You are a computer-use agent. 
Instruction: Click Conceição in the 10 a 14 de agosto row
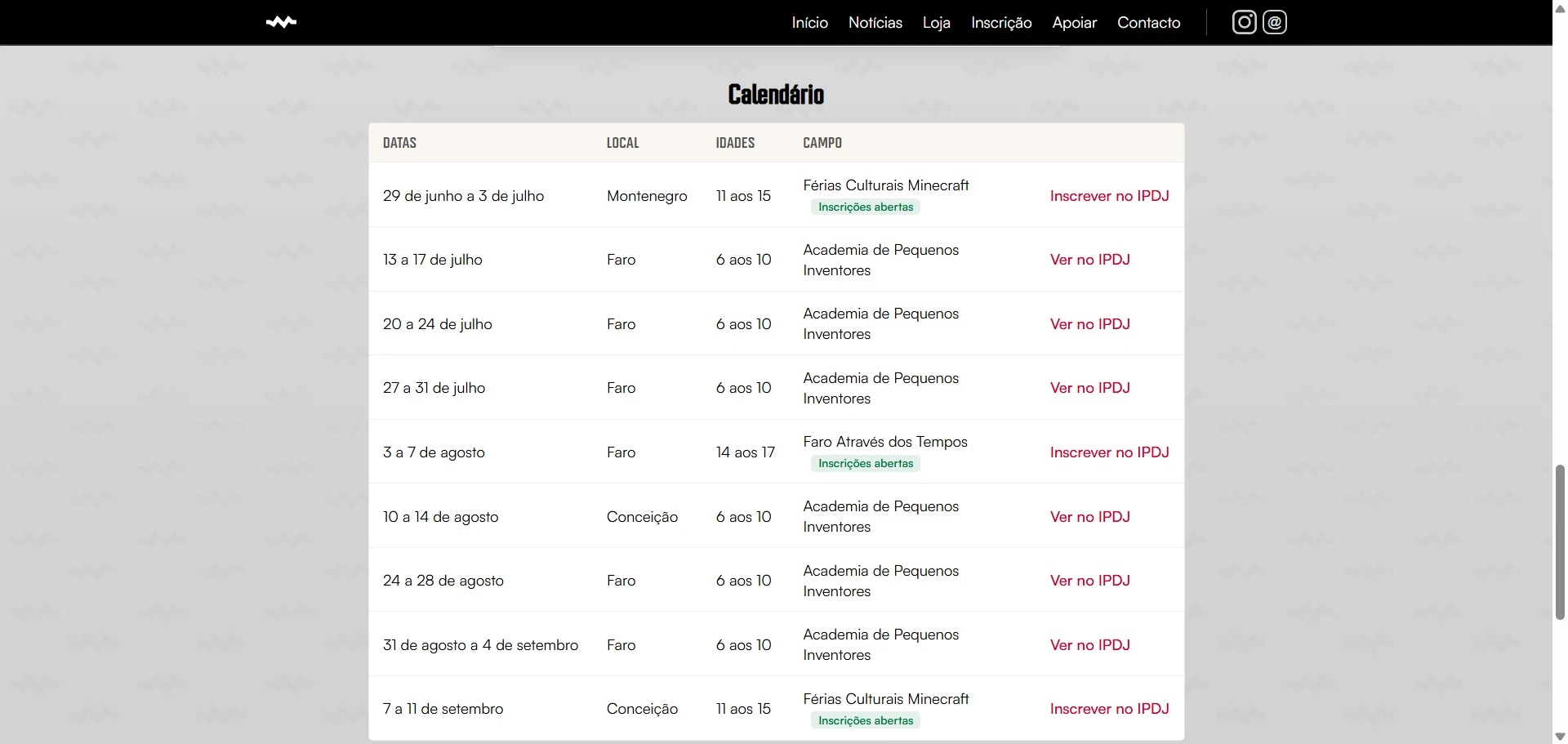pyautogui.click(x=642, y=517)
